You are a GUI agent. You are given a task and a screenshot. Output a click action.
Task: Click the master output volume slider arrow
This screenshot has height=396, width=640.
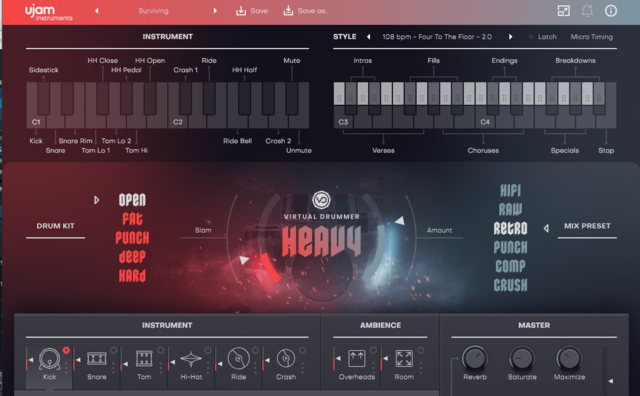click(611, 381)
